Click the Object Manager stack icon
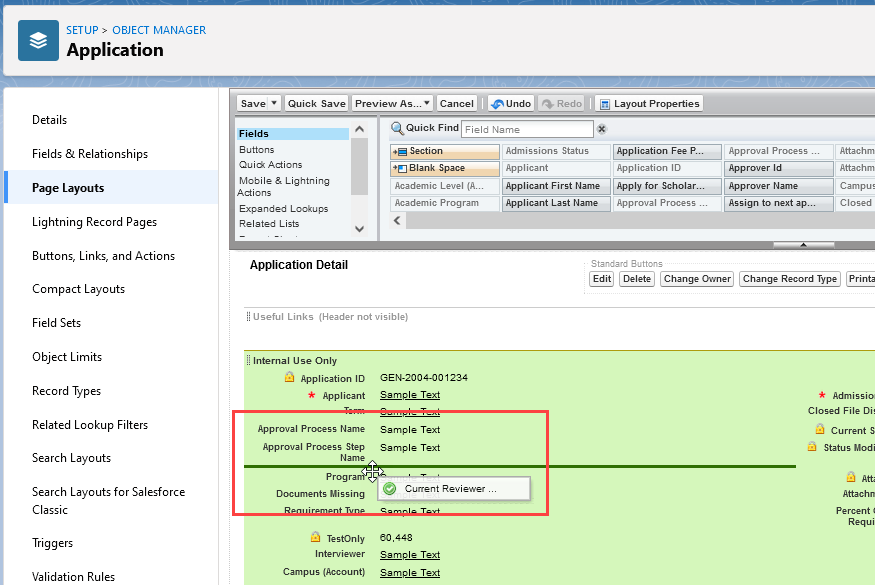Viewport: 875px width, 585px height. pos(38,41)
